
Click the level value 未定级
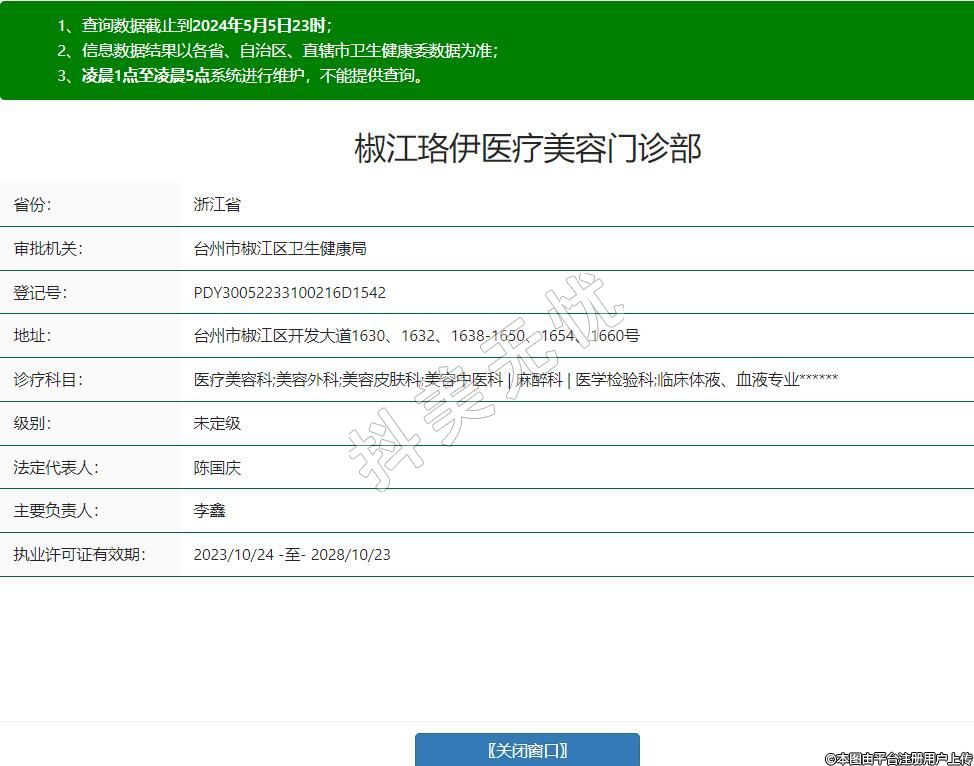217,423
